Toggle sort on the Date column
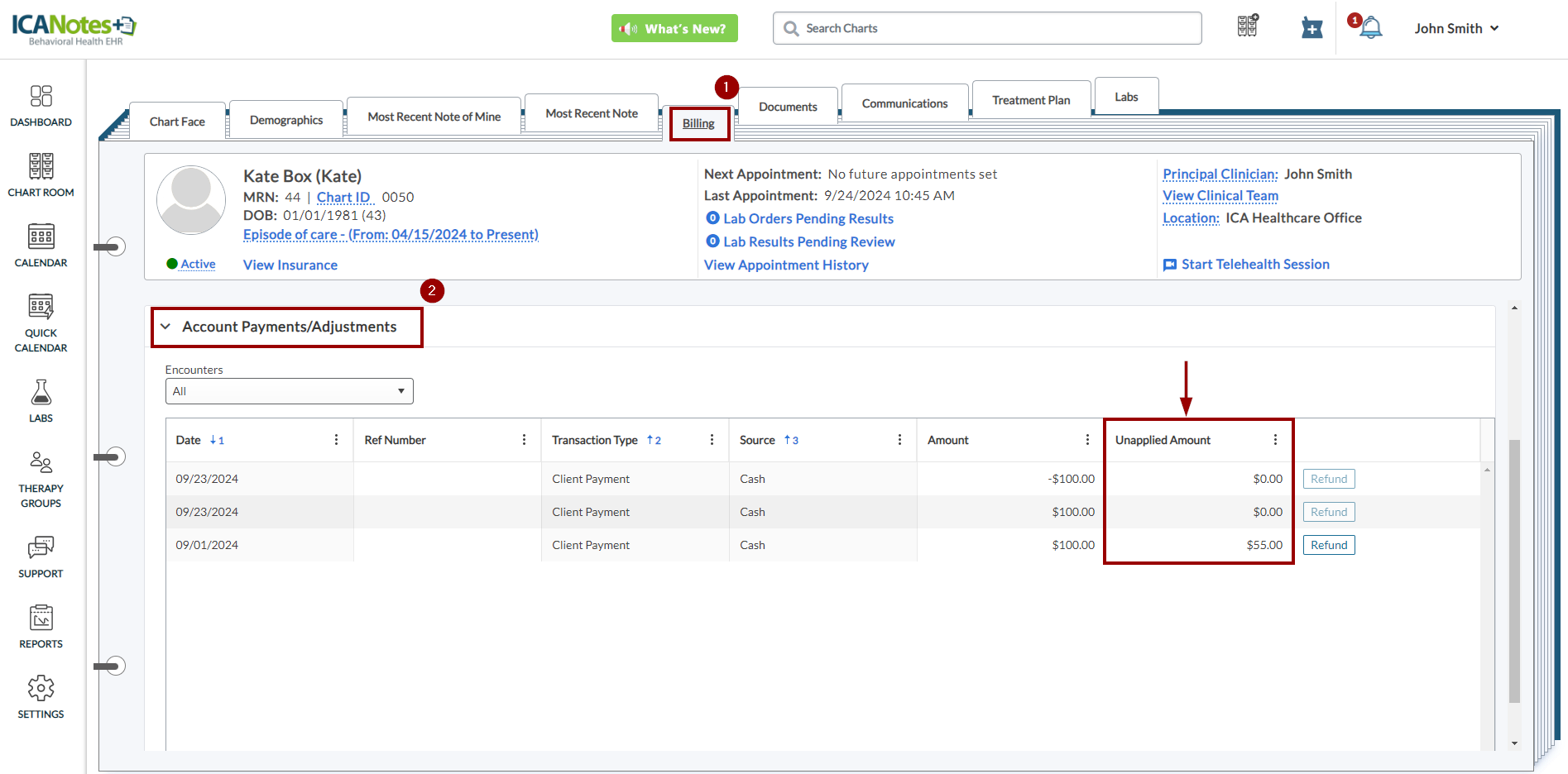1568x774 pixels. (x=189, y=440)
